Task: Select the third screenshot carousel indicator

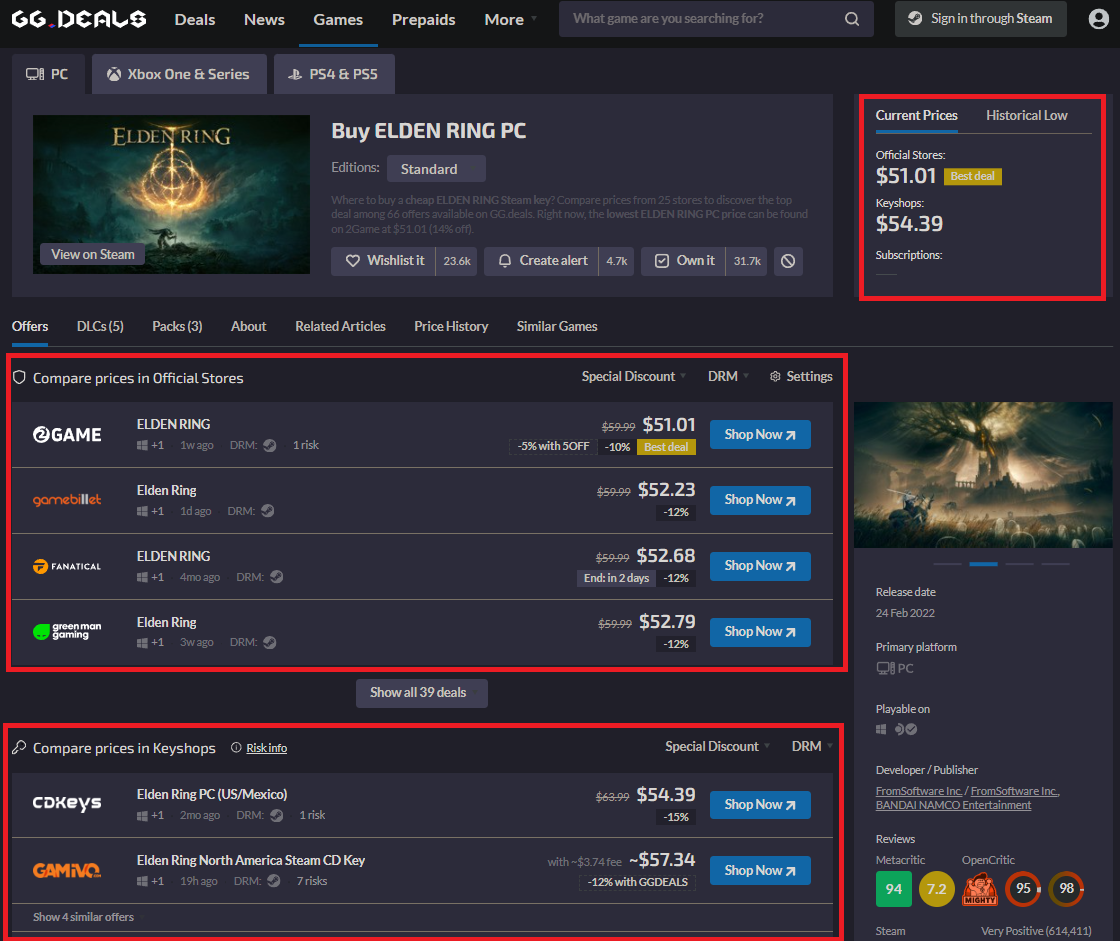Action: (1019, 564)
